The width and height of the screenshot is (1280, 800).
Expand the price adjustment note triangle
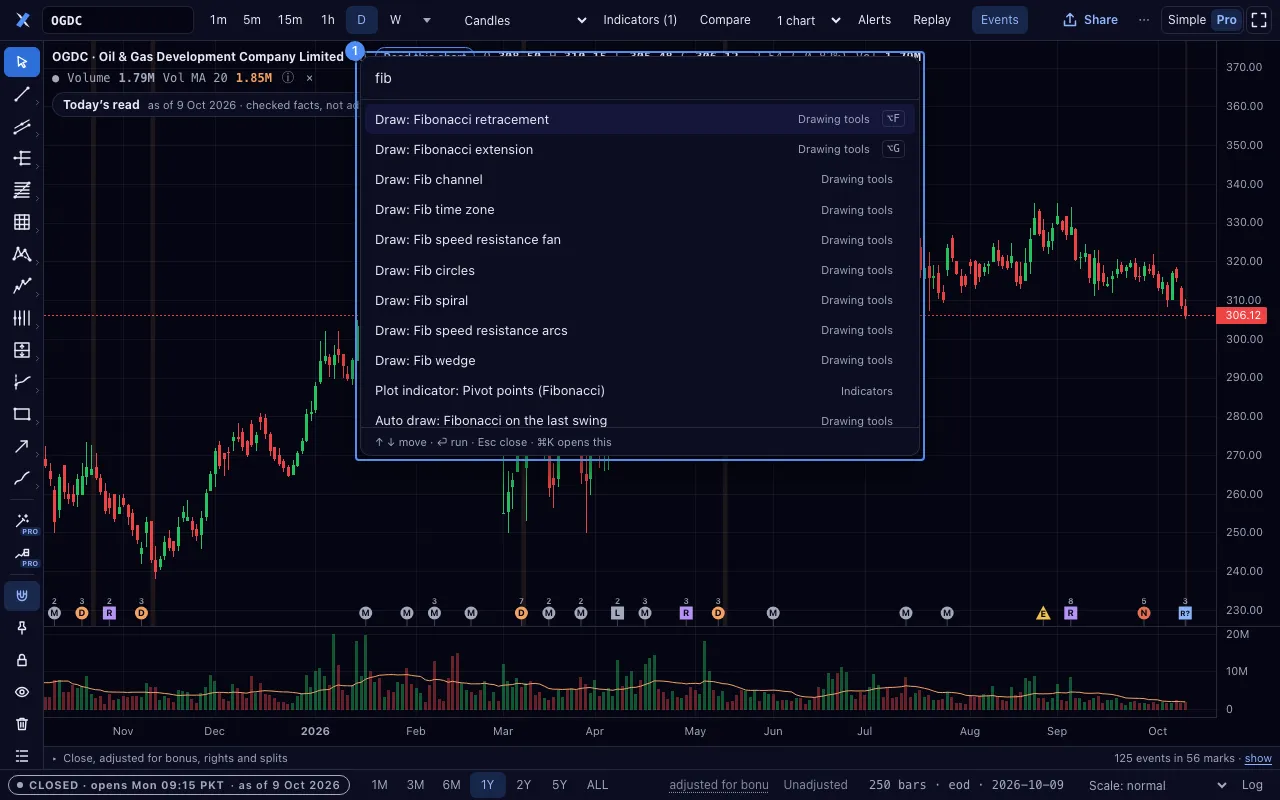(54, 759)
